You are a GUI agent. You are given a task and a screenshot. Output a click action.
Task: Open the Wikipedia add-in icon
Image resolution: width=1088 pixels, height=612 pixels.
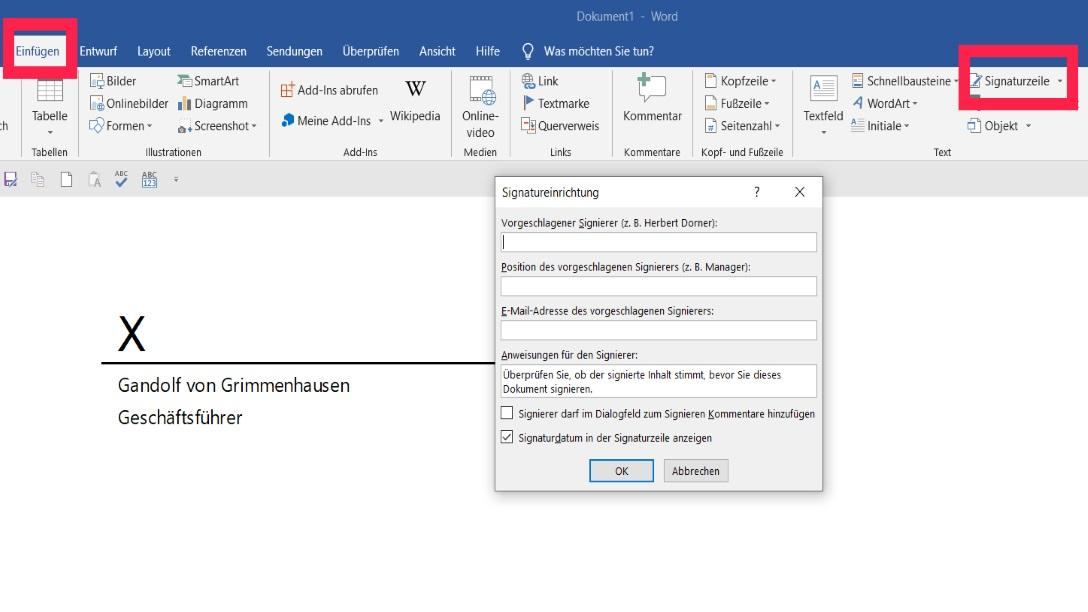pos(415,91)
